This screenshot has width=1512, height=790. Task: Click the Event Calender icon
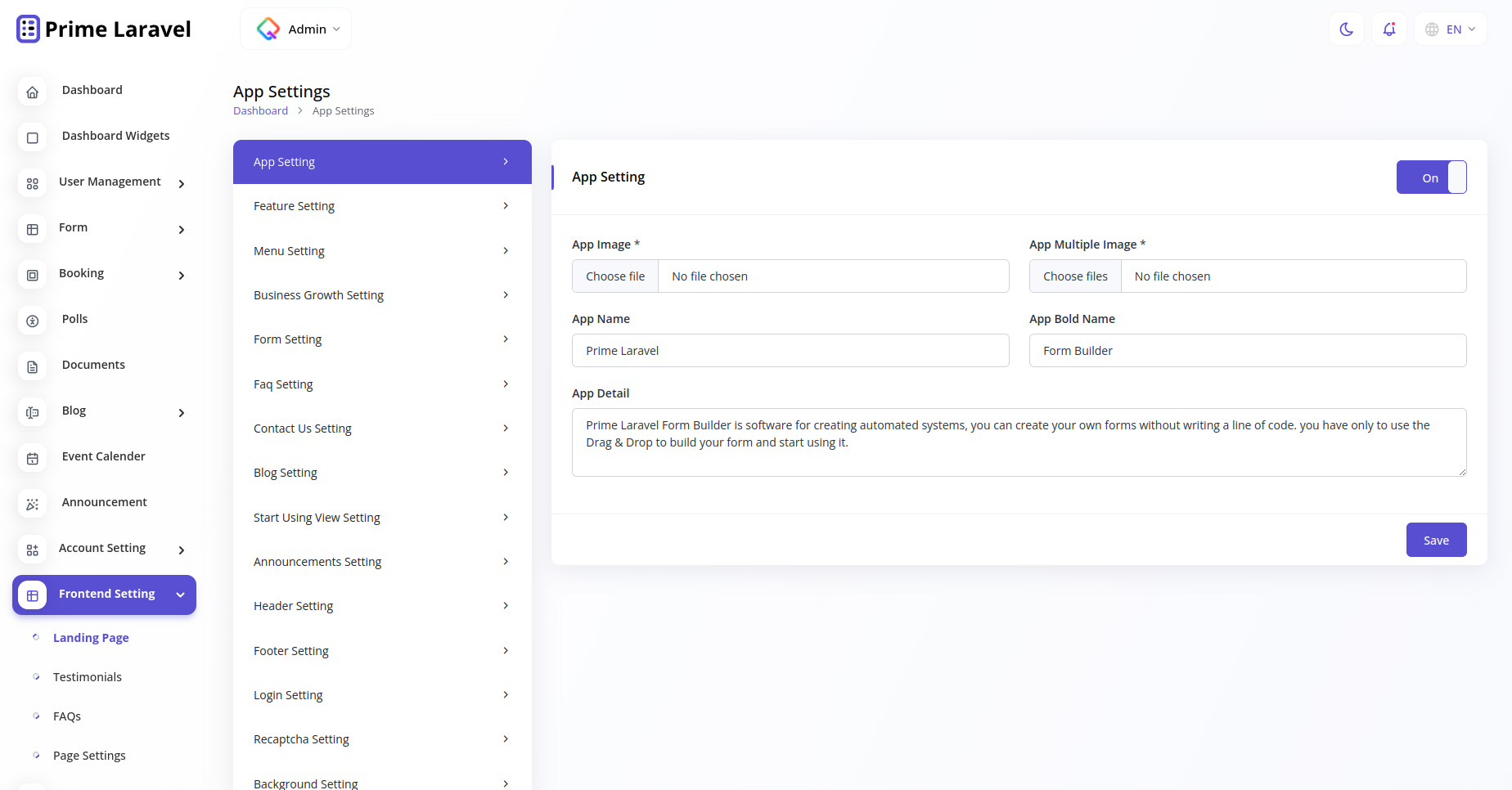point(32,458)
